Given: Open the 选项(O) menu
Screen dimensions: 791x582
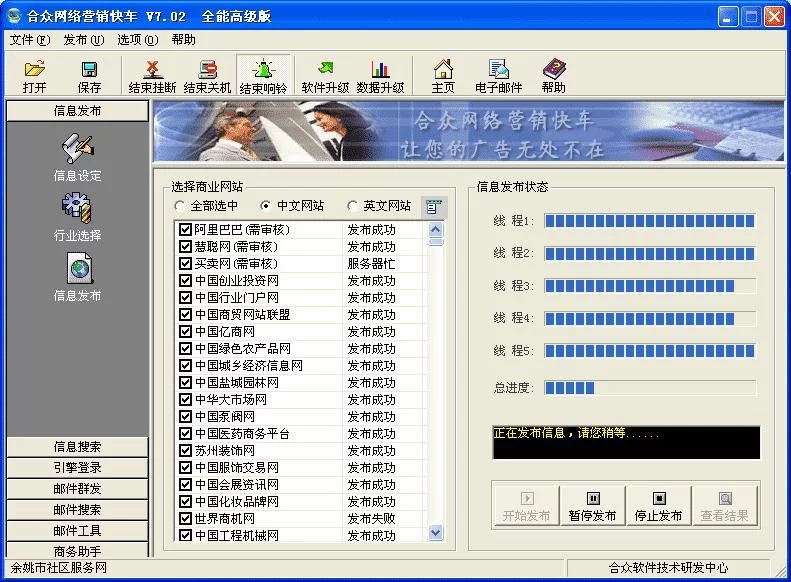Looking at the screenshot, I should tap(137, 40).
